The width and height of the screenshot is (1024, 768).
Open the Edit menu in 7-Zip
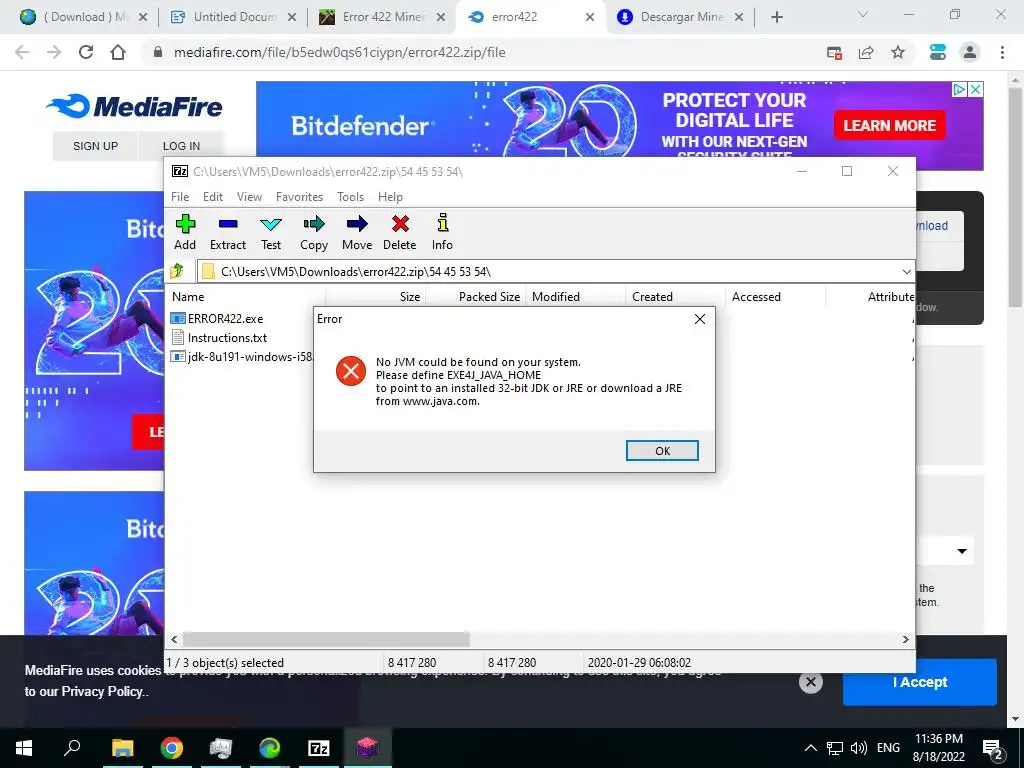tap(213, 197)
